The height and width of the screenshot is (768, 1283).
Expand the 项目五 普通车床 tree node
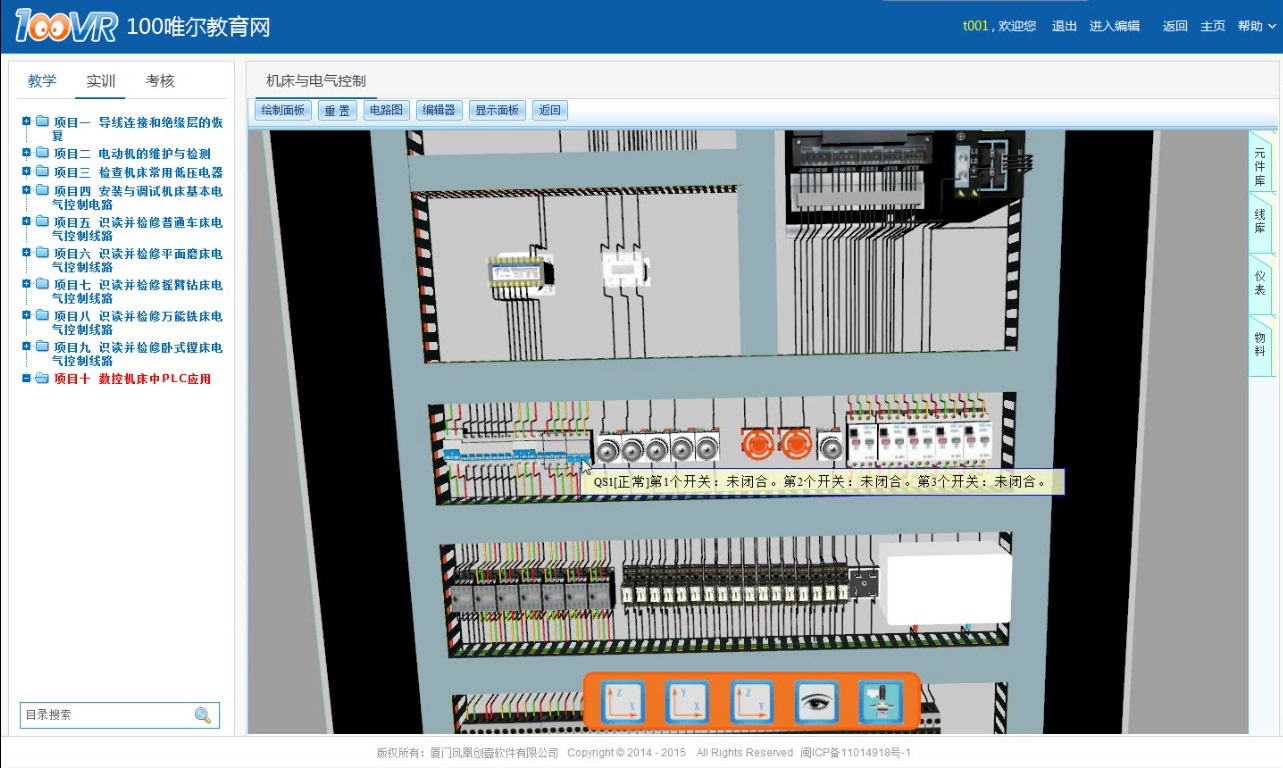tap(27, 222)
